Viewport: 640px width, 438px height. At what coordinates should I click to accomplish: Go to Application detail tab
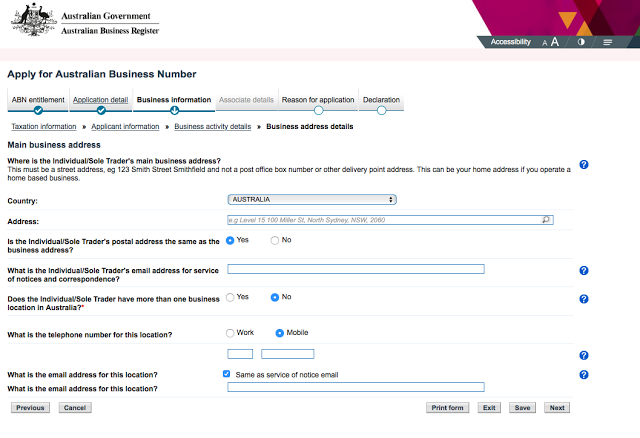coord(100,100)
